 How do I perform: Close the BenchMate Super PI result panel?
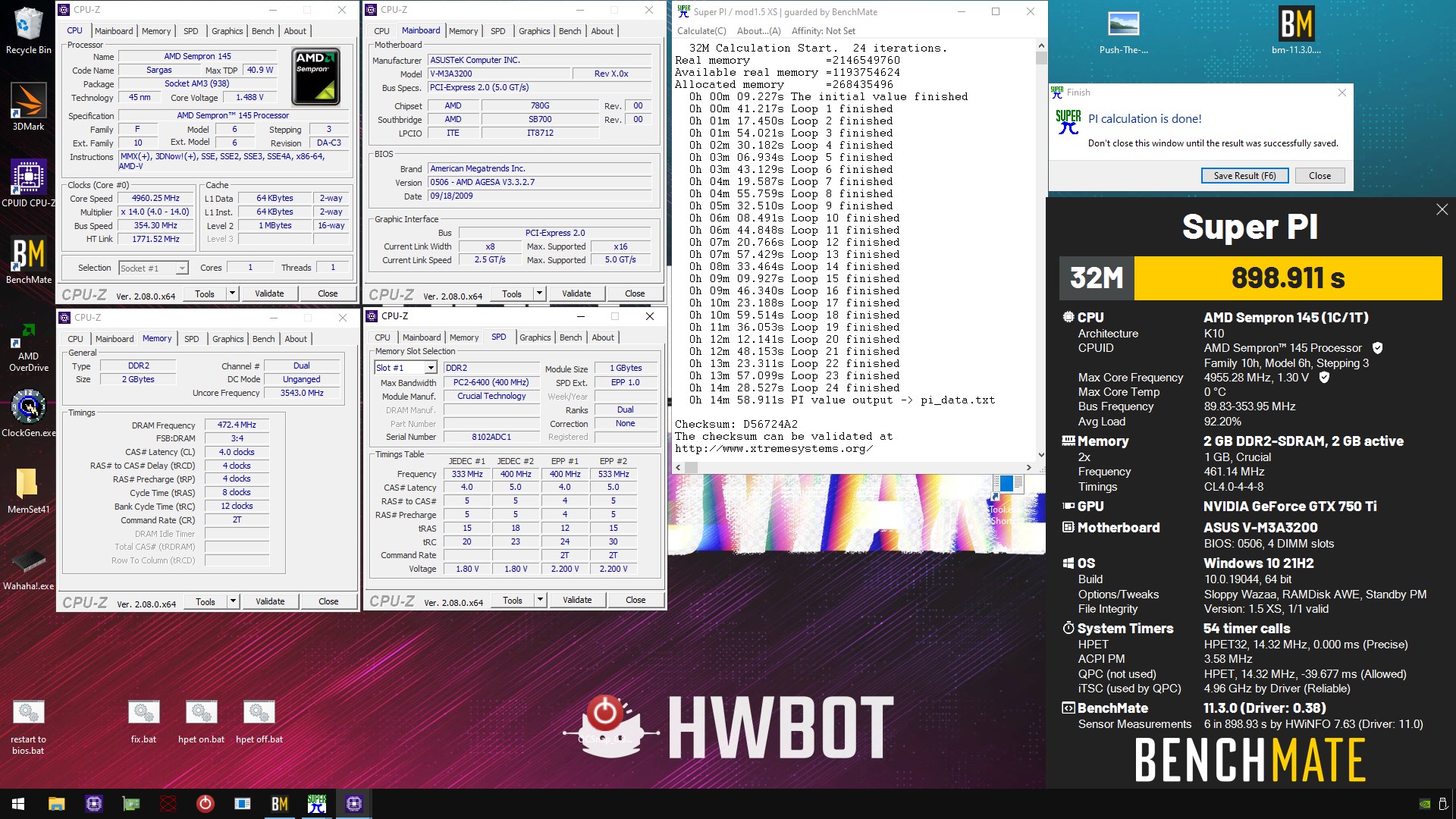(1442, 209)
